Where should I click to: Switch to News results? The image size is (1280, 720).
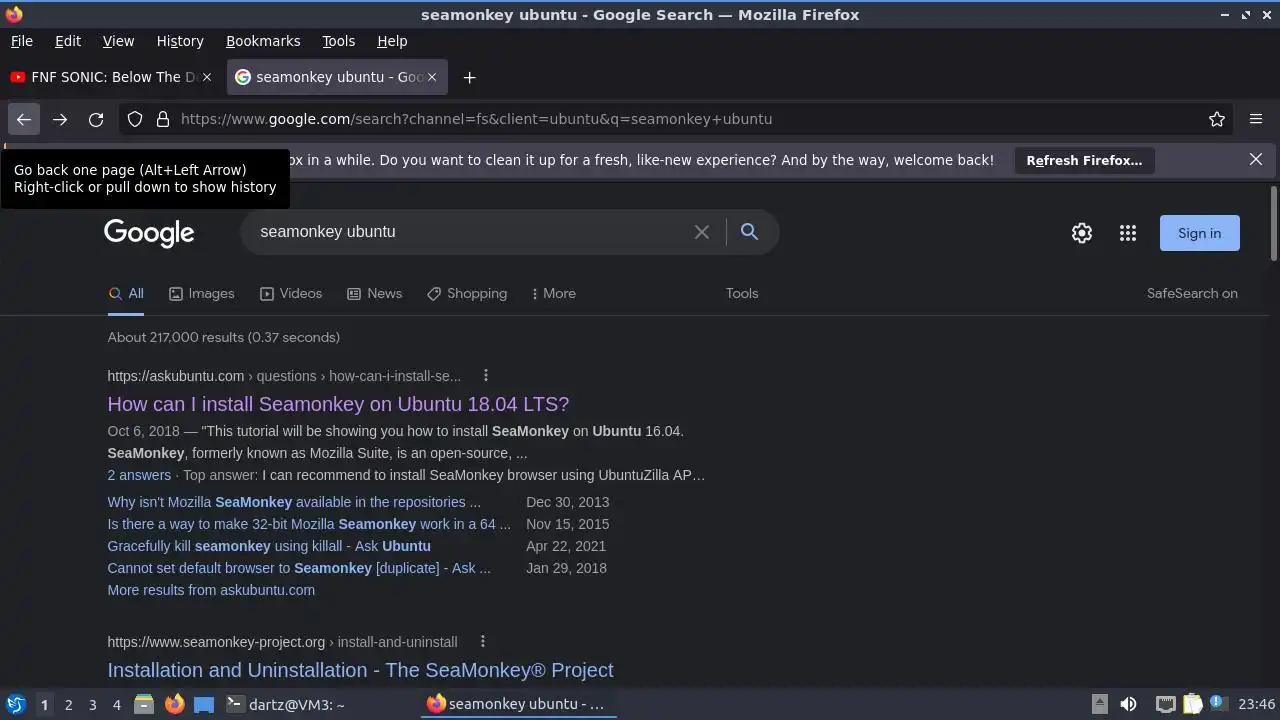374,293
